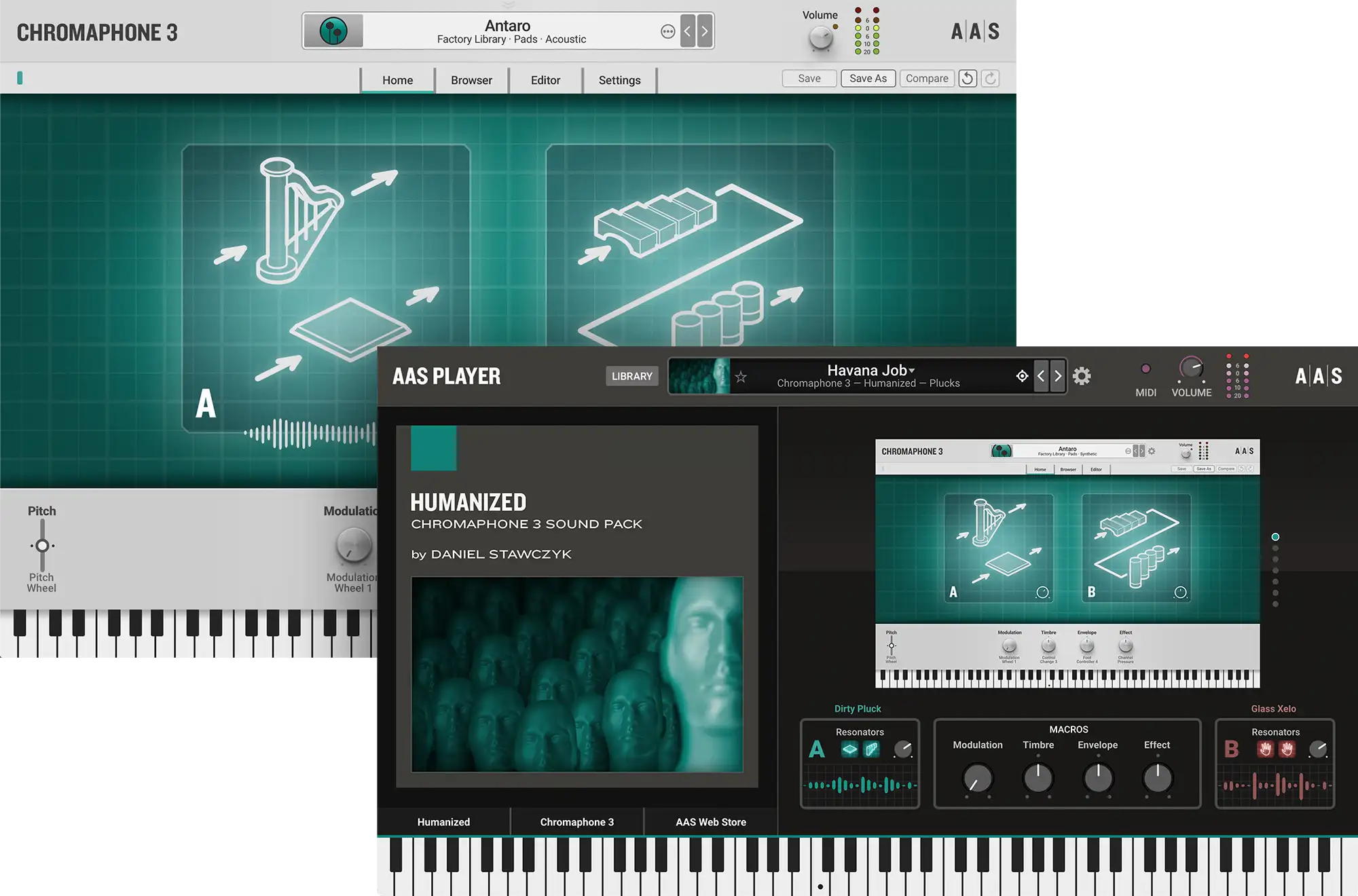Viewport: 1358px width, 896px height.
Task: Open the Browser tab in Chromaphone 3
Action: (x=471, y=80)
